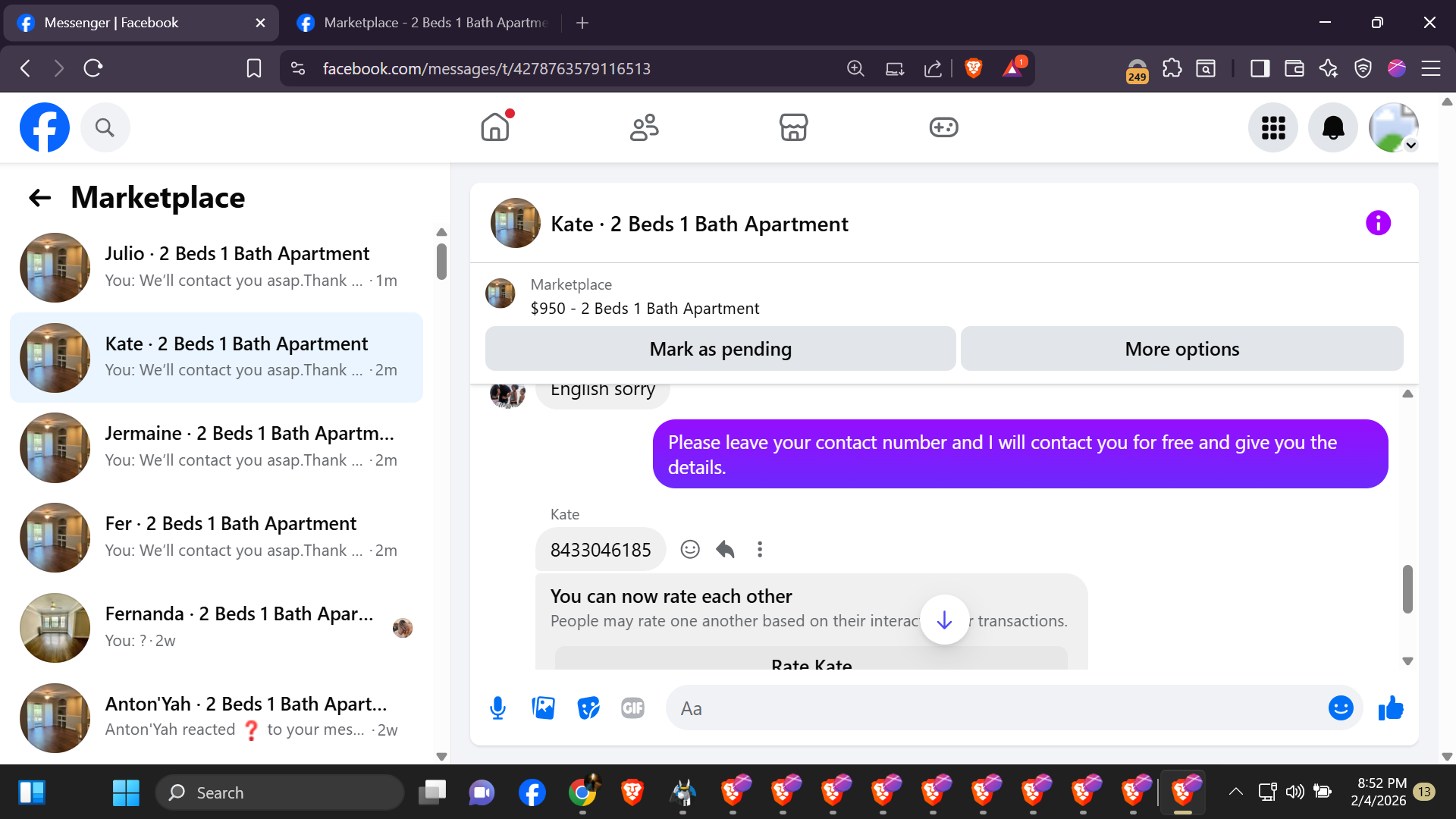Expand the account profile menu
The height and width of the screenshot is (819, 1456).
[1394, 127]
